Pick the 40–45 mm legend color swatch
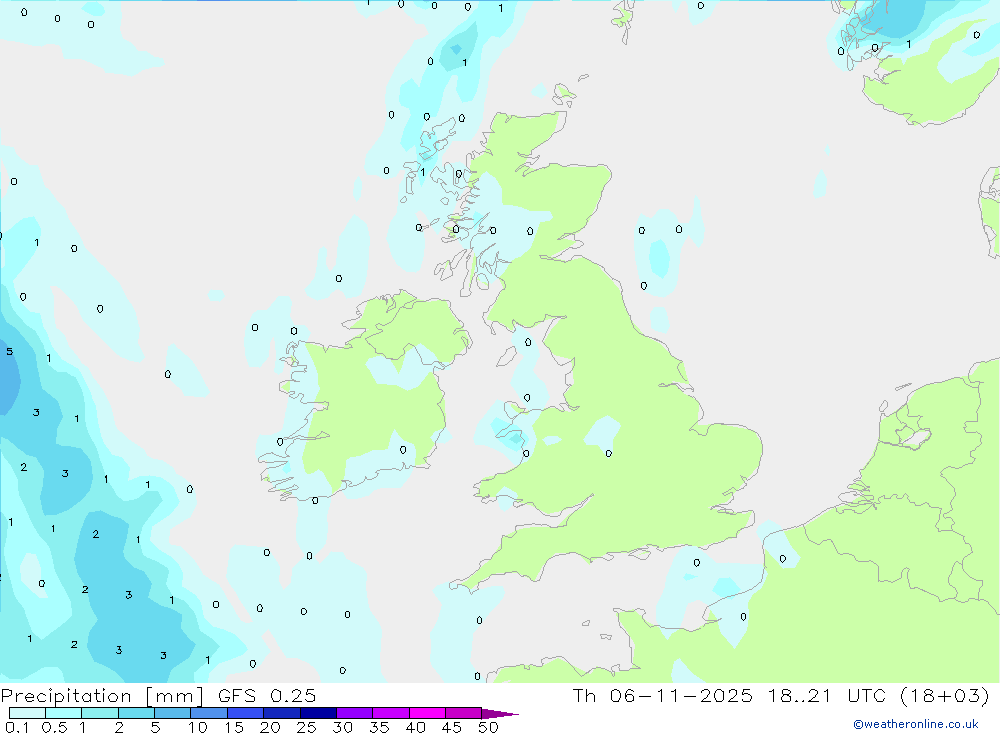1000x733 pixels. click(427, 713)
